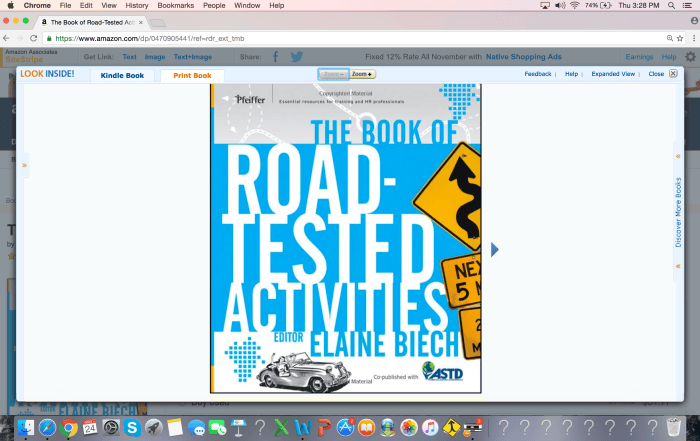Image resolution: width=700 pixels, height=441 pixels.
Task: Select the Print Book tab
Action: (192, 75)
